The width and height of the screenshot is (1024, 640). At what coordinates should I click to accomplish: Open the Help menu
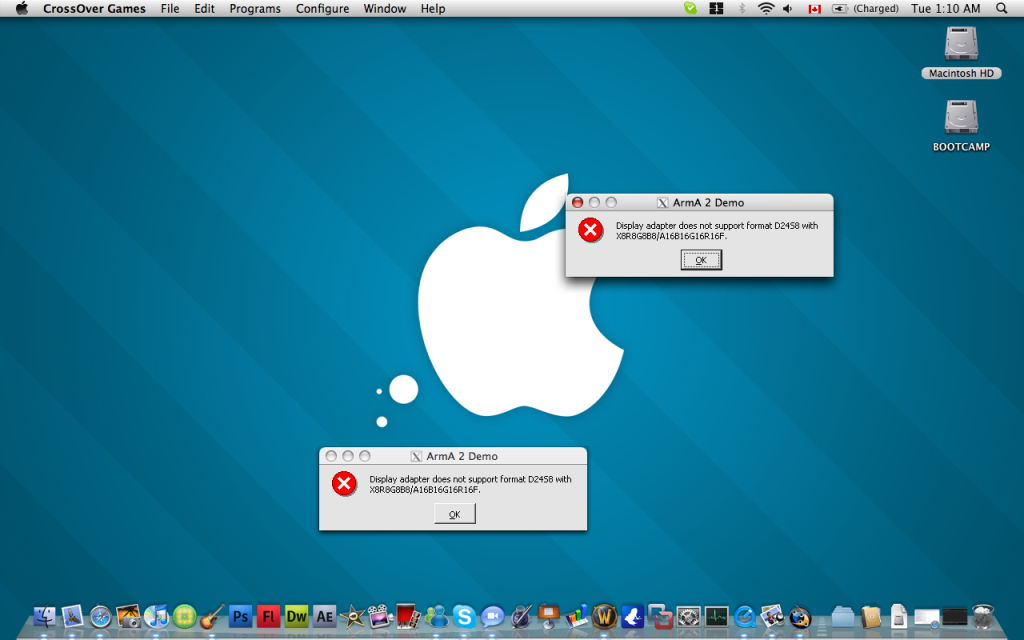click(x=432, y=8)
